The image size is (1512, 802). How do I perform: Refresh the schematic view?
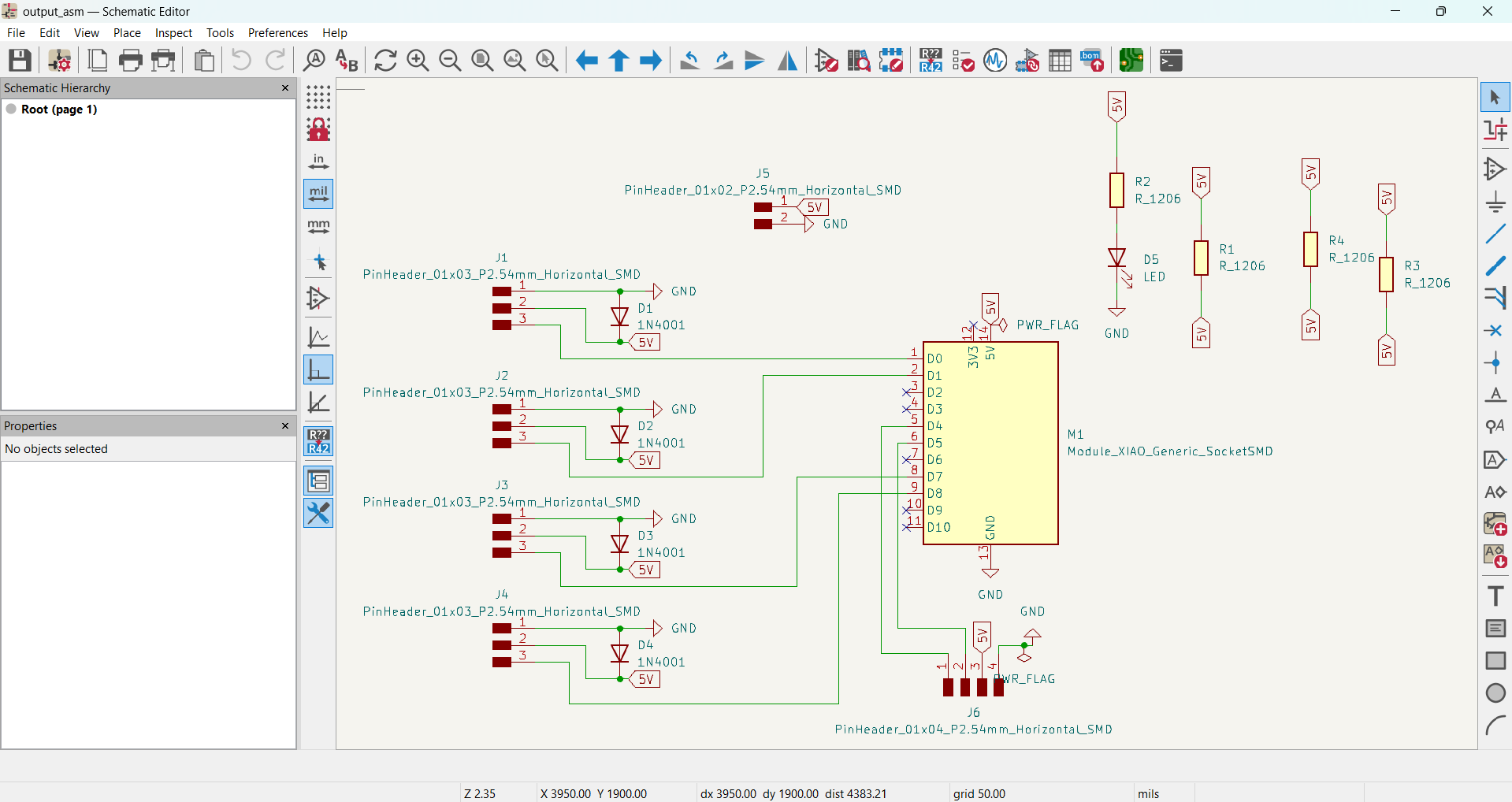coord(385,60)
